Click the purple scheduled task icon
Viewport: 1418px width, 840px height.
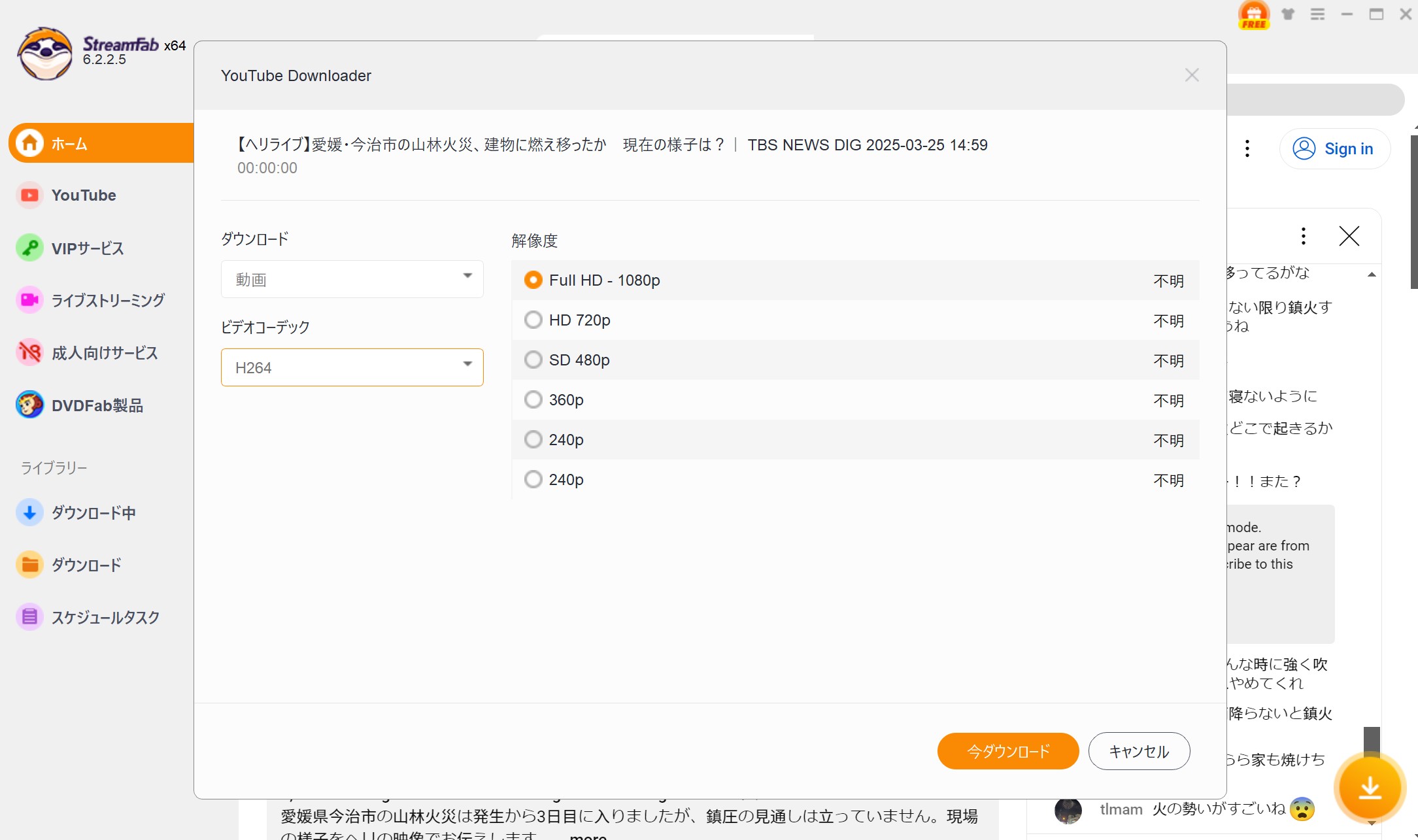(x=29, y=617)
